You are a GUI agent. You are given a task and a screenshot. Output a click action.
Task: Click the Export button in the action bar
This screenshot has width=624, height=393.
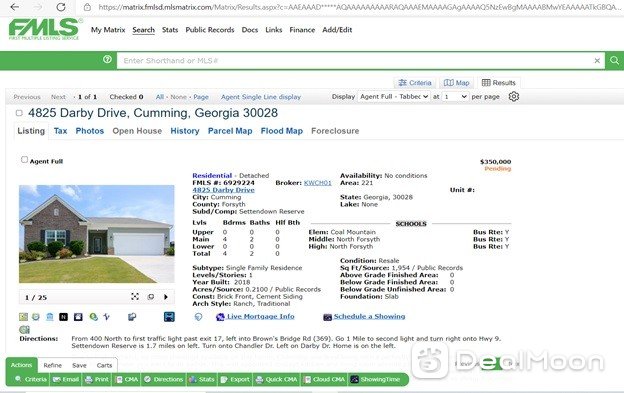click(235, 379)
